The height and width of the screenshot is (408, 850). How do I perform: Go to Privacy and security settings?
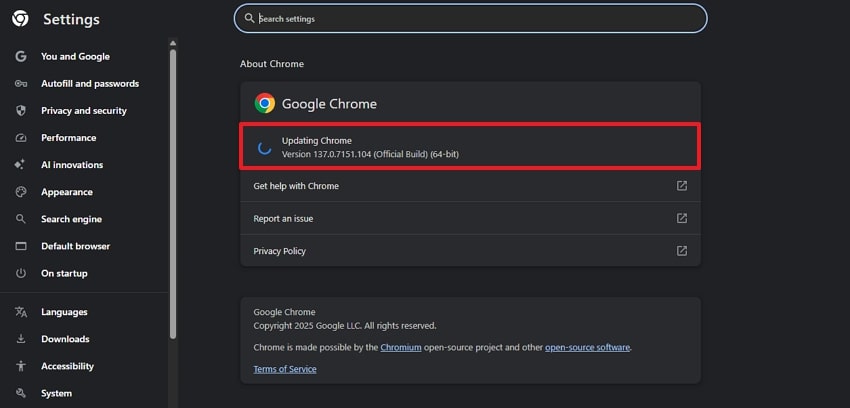point(84,111)
